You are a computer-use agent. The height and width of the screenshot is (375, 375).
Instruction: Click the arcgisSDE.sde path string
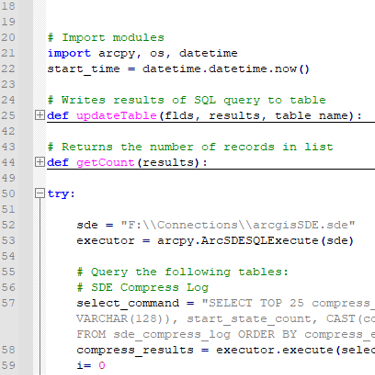(238, 225)
